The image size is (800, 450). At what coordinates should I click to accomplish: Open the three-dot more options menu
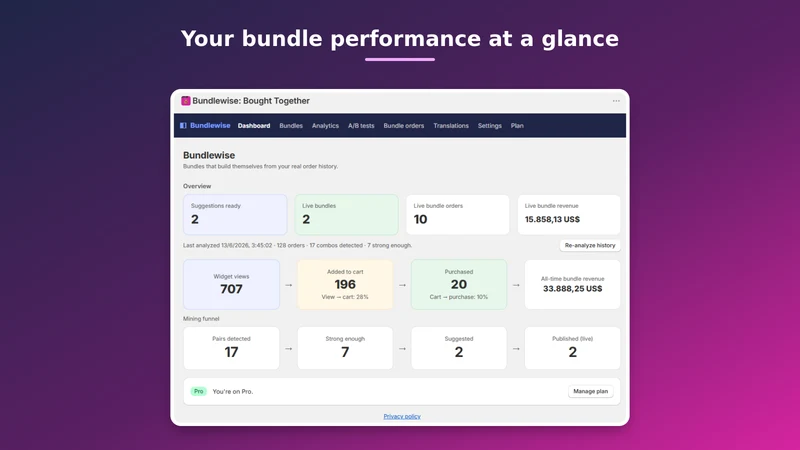click(x=616, y=101)
